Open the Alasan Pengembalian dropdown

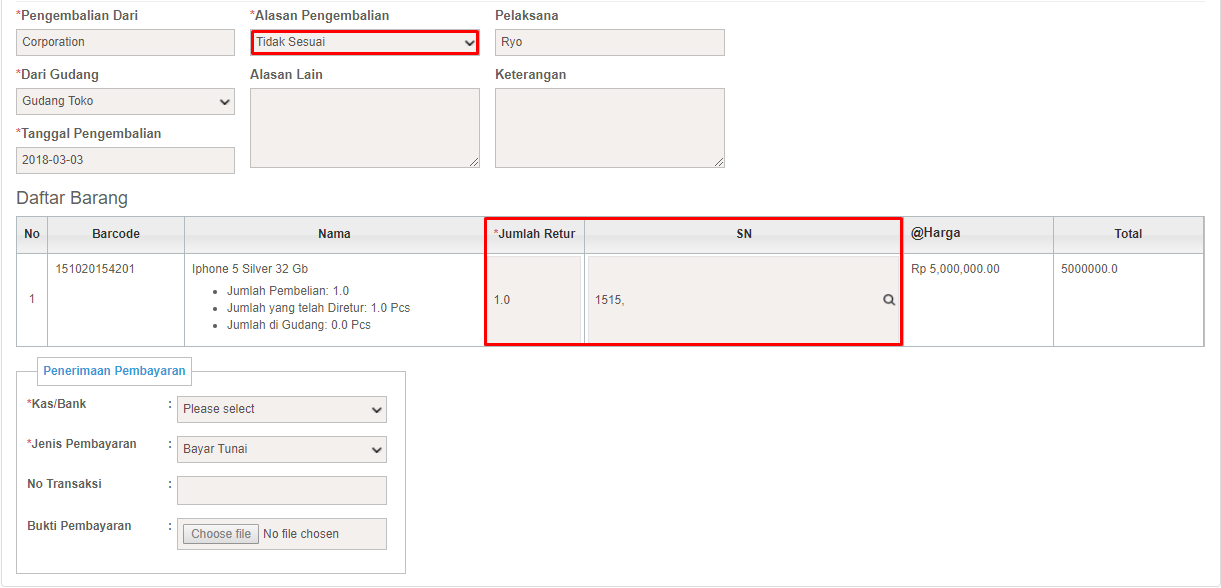(364, 42)
